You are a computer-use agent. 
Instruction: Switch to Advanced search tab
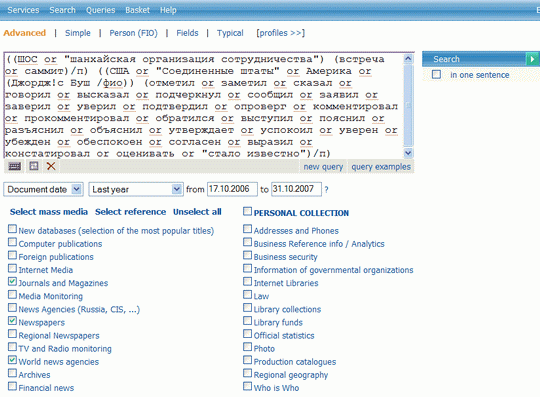[x=24, y=33]
